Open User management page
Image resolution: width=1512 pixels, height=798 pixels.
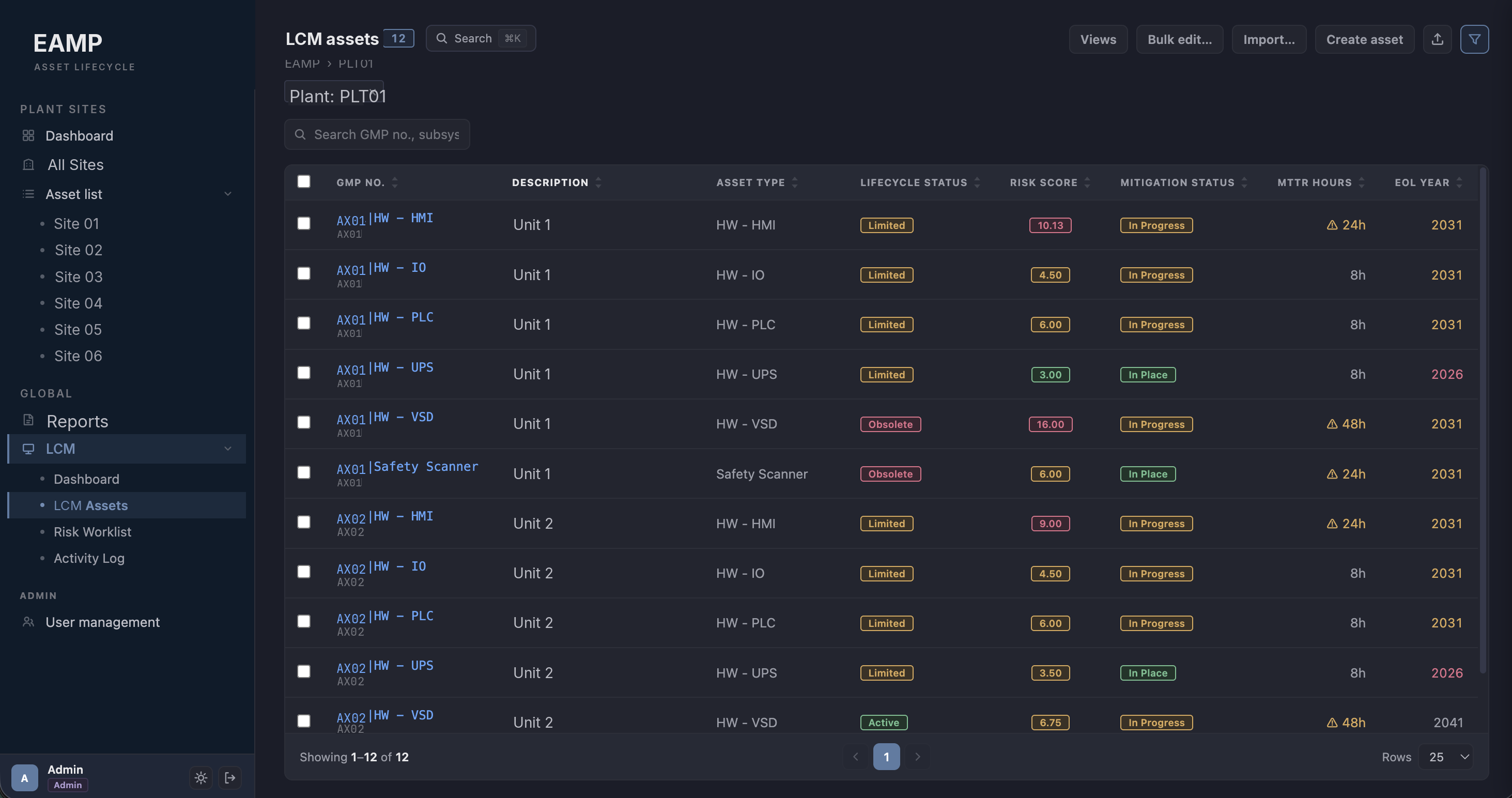coord(103,622)
